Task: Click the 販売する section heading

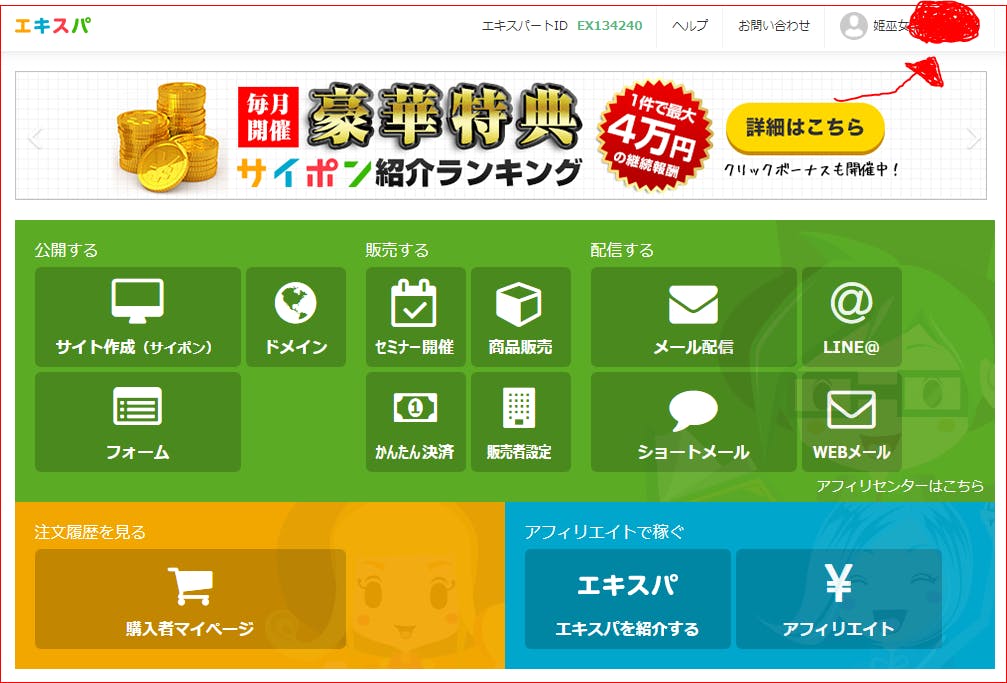Action: (x=397, y=250)
